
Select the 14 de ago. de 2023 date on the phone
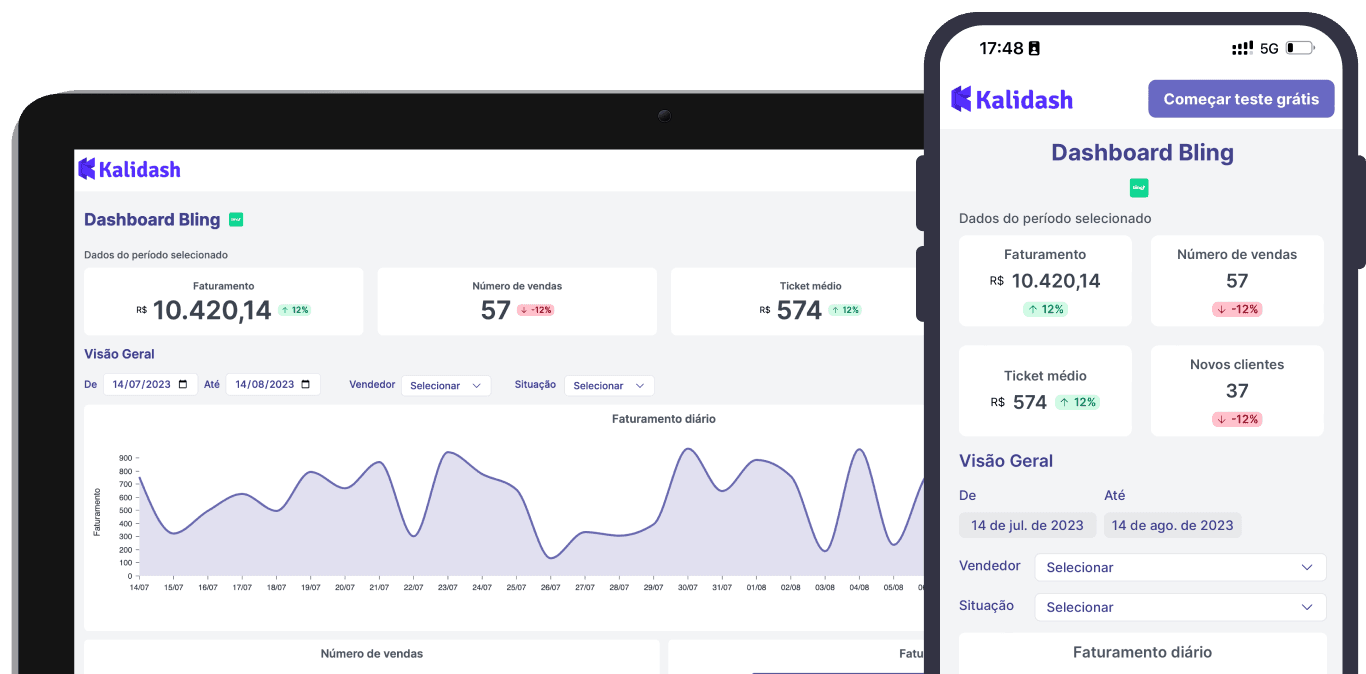pyautogui.click(x=1172, y=525)
